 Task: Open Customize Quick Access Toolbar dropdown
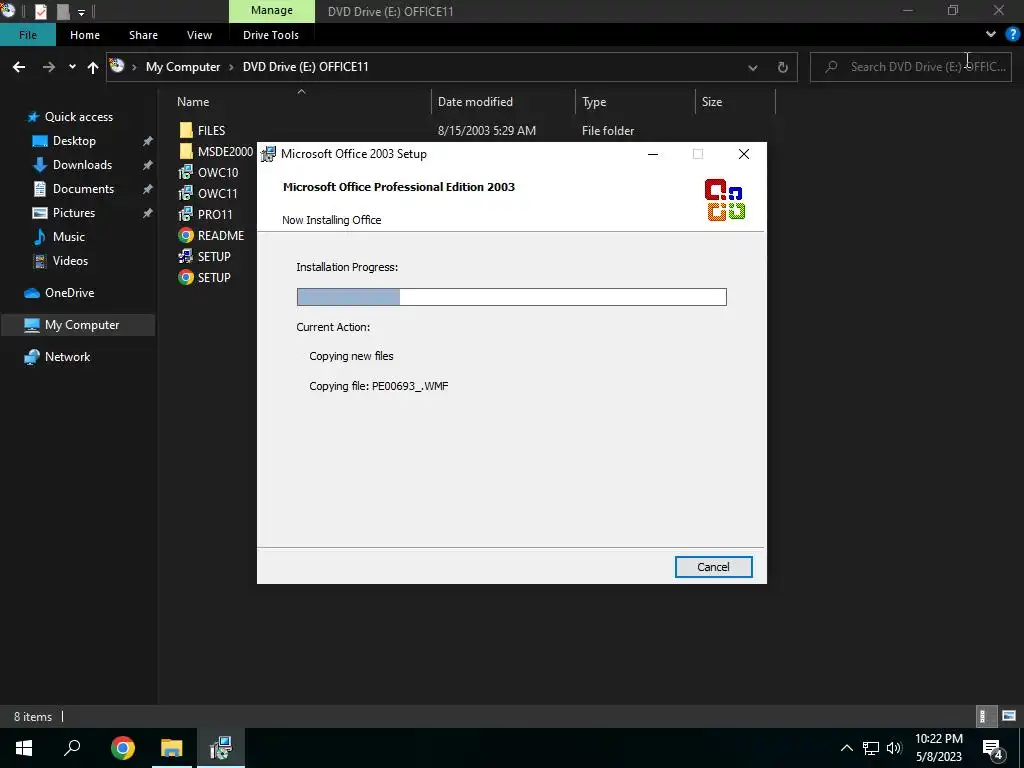(x=81, y=12)
